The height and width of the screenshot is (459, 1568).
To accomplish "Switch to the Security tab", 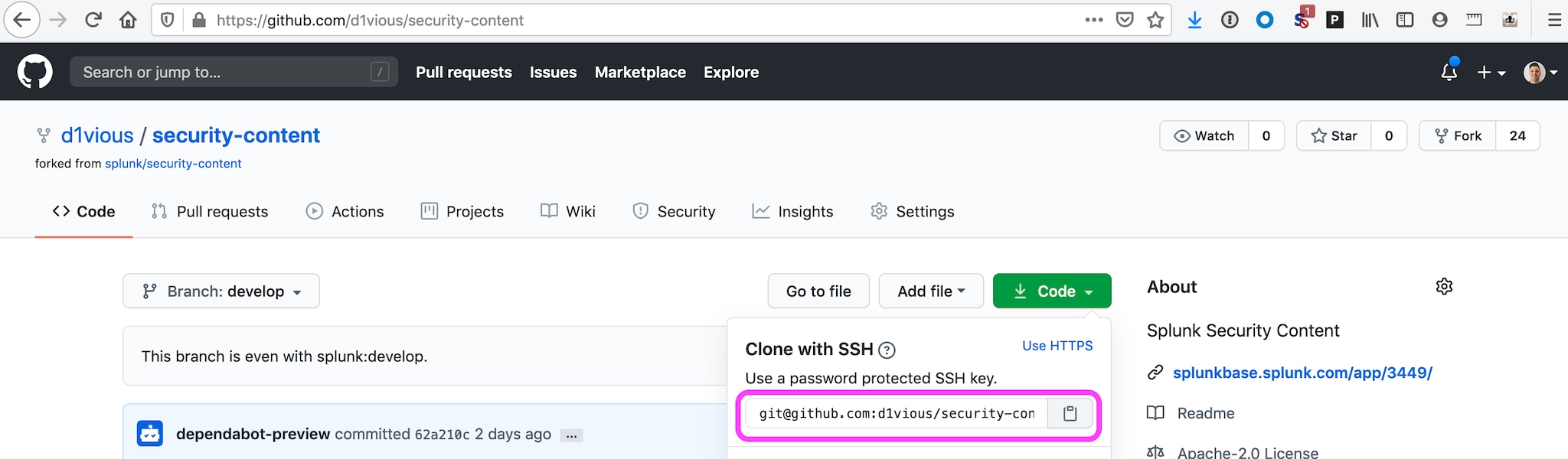I will (x=674, y=211).
